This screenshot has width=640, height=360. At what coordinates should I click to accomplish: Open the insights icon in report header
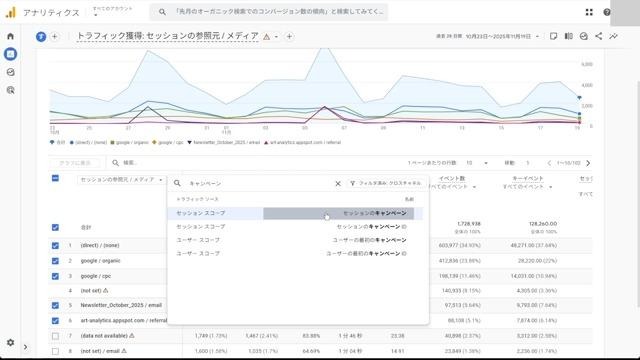(x=584, y=36)
